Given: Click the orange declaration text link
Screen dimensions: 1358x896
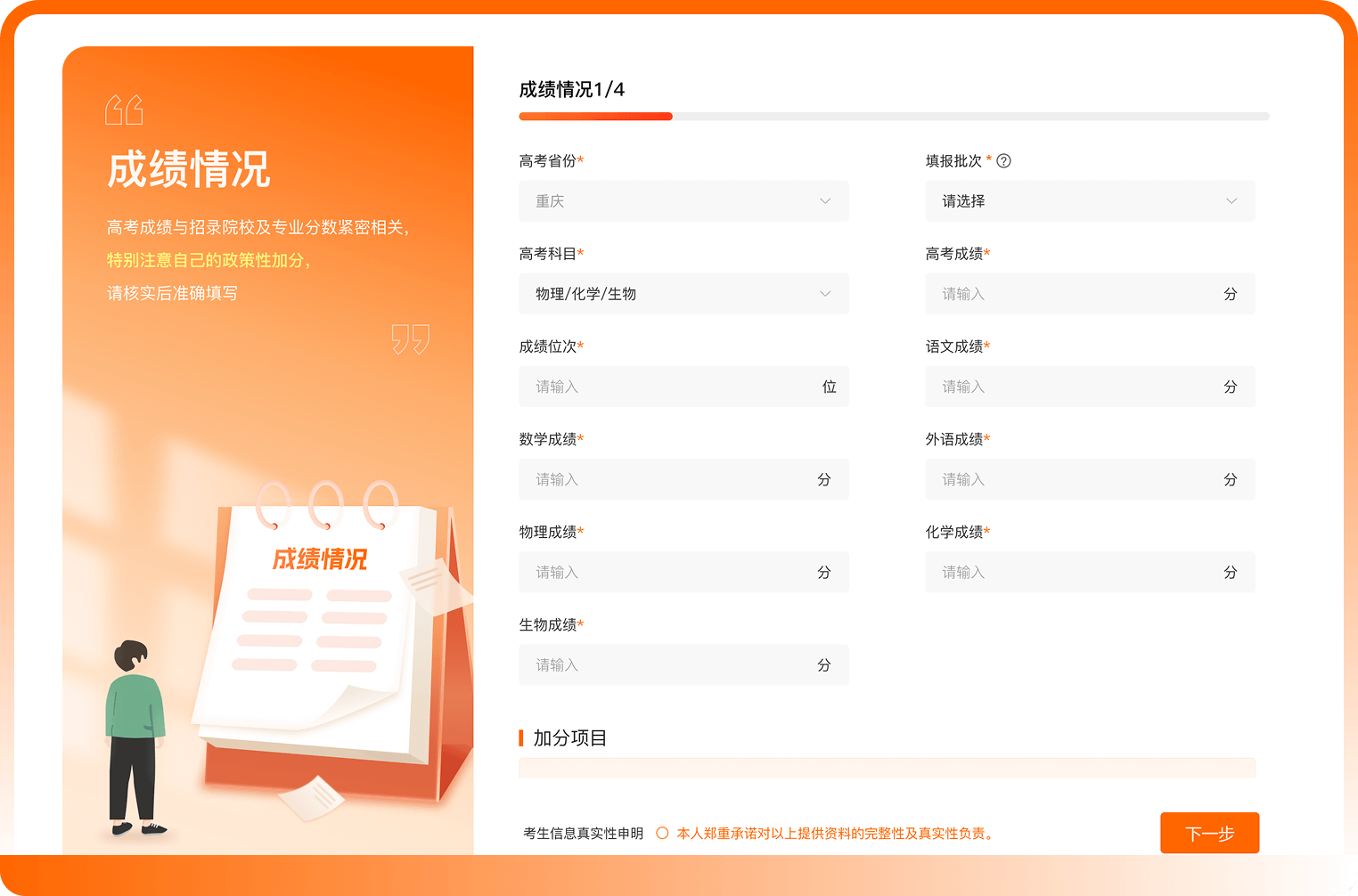Looking at the screenshot, I should 836,834.
